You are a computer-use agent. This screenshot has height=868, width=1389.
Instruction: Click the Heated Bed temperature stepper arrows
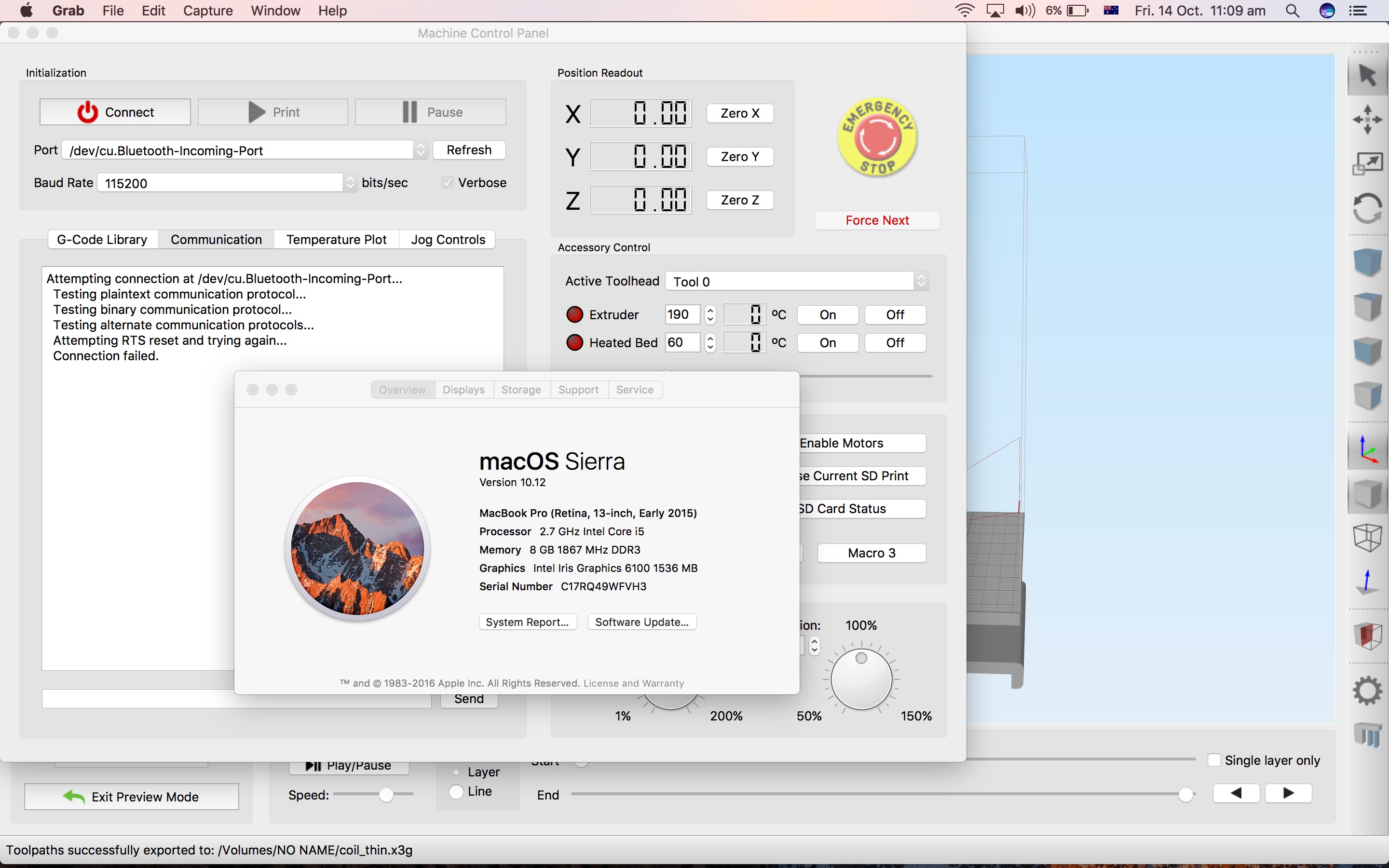coord(710,343)
